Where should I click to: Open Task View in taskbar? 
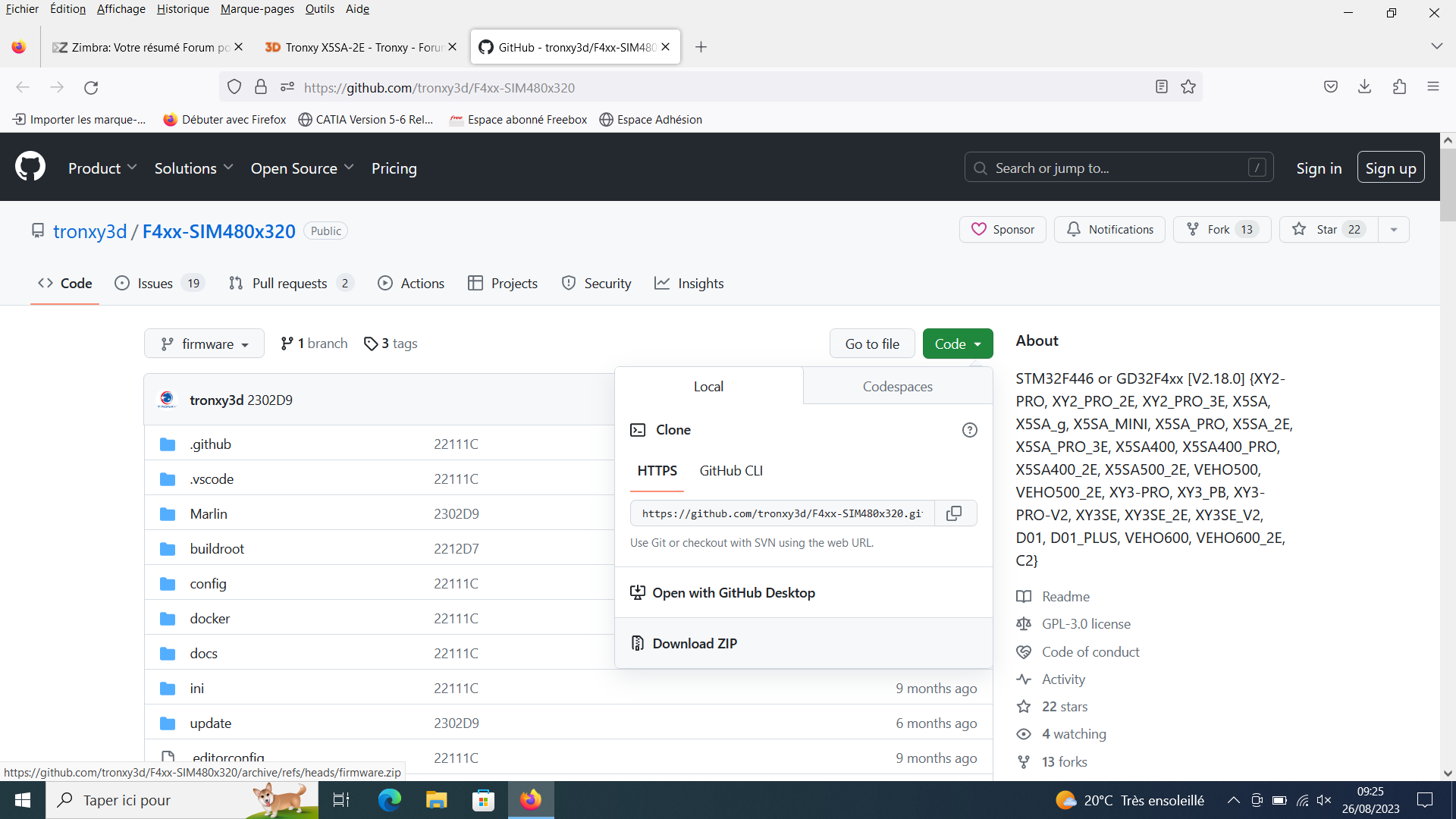[341, 800]
